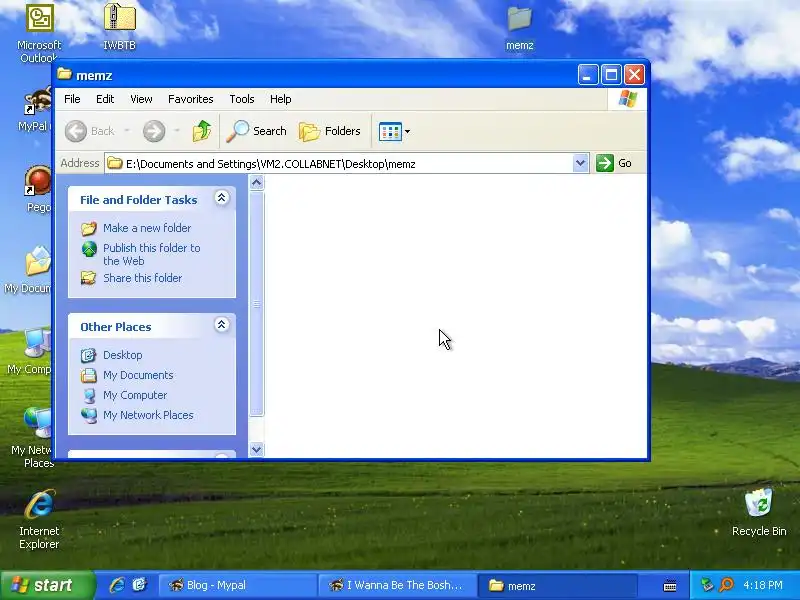Open My Computer from Other Places
The width and height of the screenshot is (800, 600).
135,395
